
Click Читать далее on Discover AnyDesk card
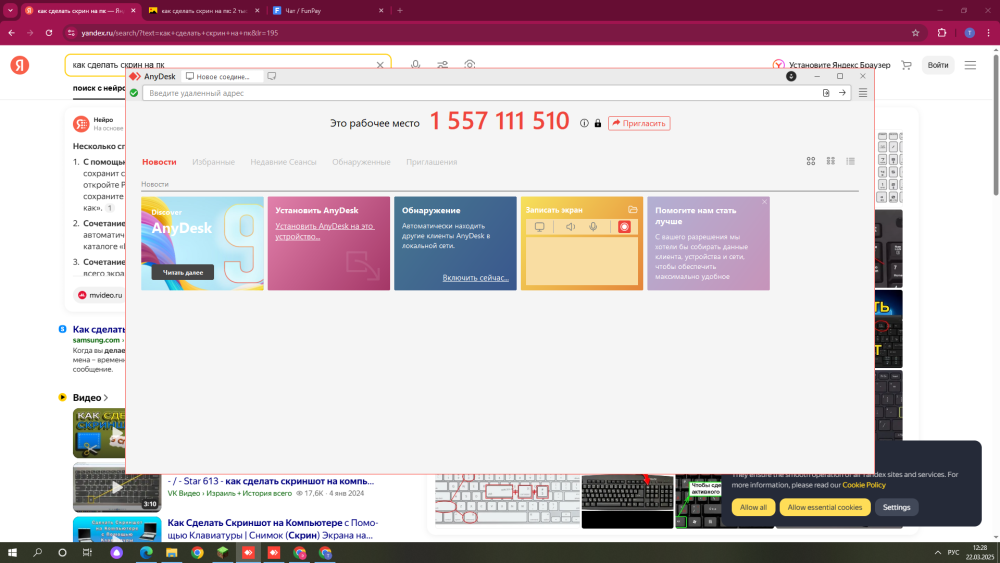click(182, 272)
